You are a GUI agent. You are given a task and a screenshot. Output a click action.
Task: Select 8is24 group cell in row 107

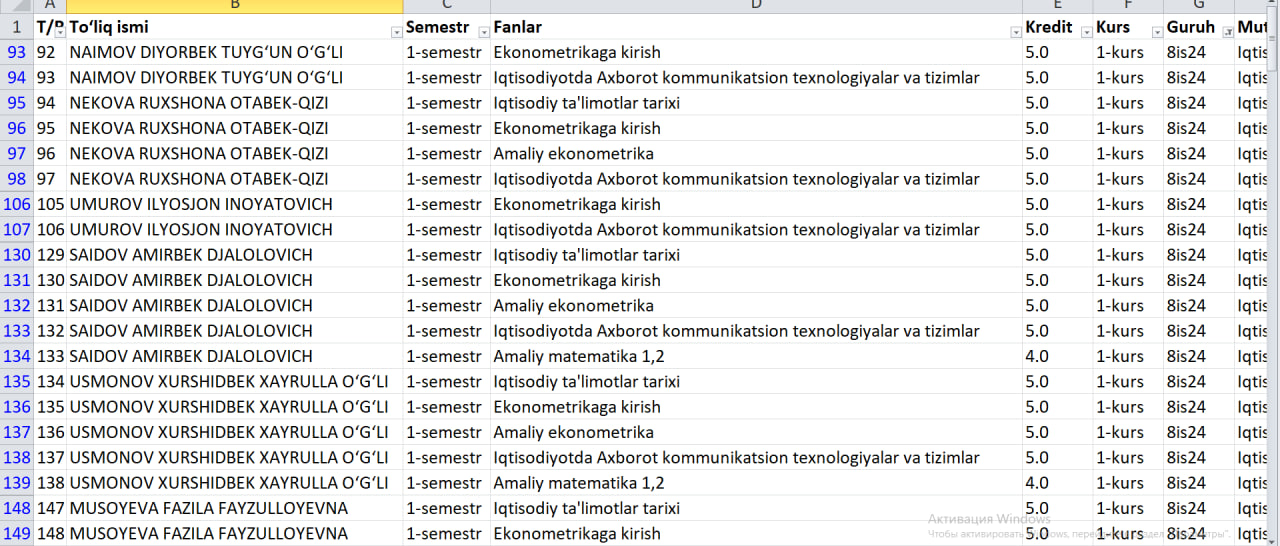1199,230
